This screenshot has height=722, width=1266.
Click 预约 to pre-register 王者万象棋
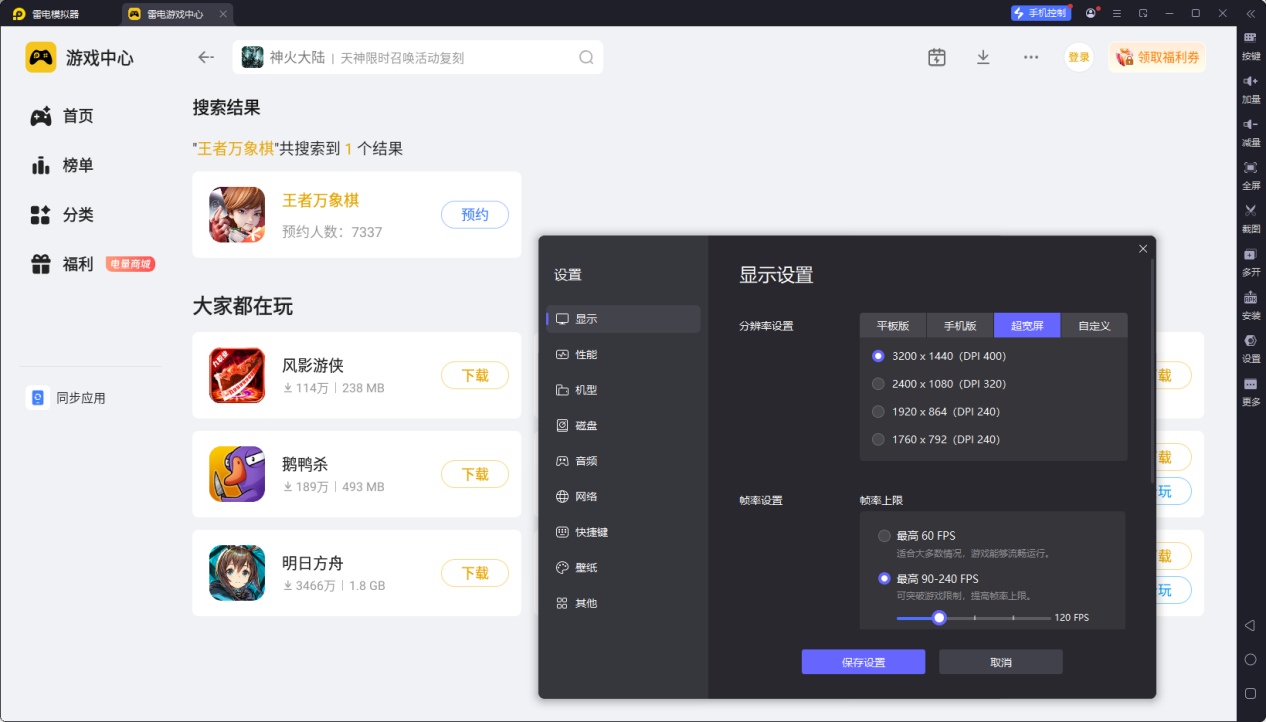[475, 214]
